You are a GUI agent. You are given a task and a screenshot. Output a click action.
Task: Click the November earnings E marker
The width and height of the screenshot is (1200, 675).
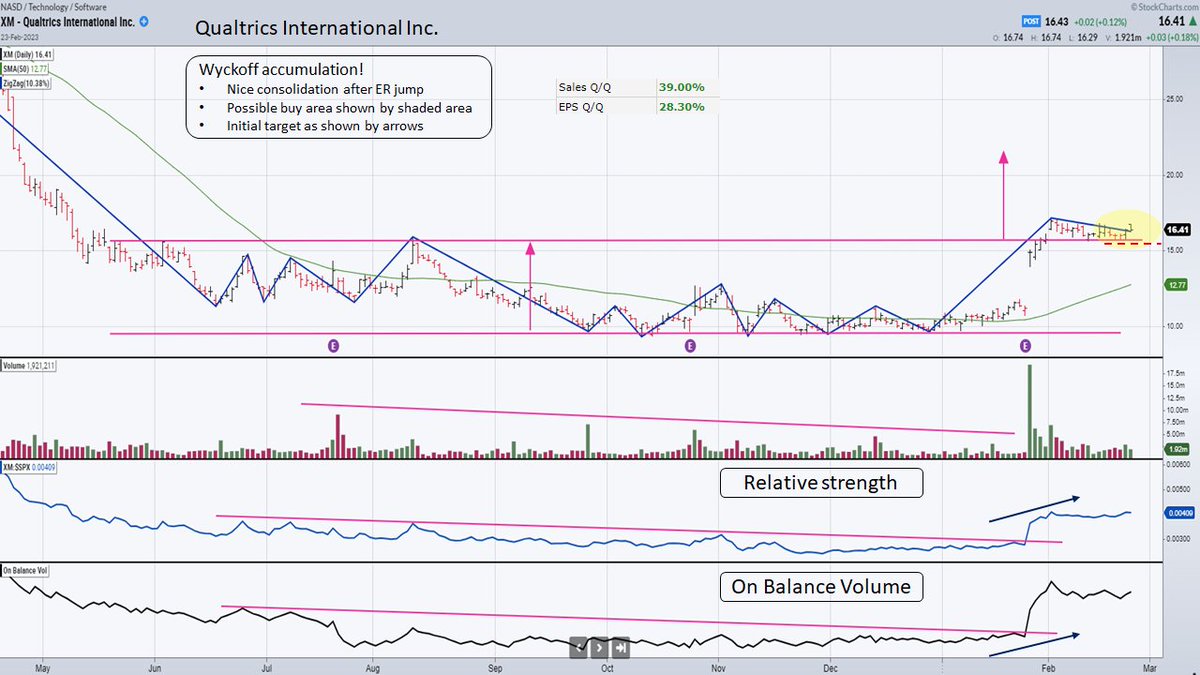point(689,346)
